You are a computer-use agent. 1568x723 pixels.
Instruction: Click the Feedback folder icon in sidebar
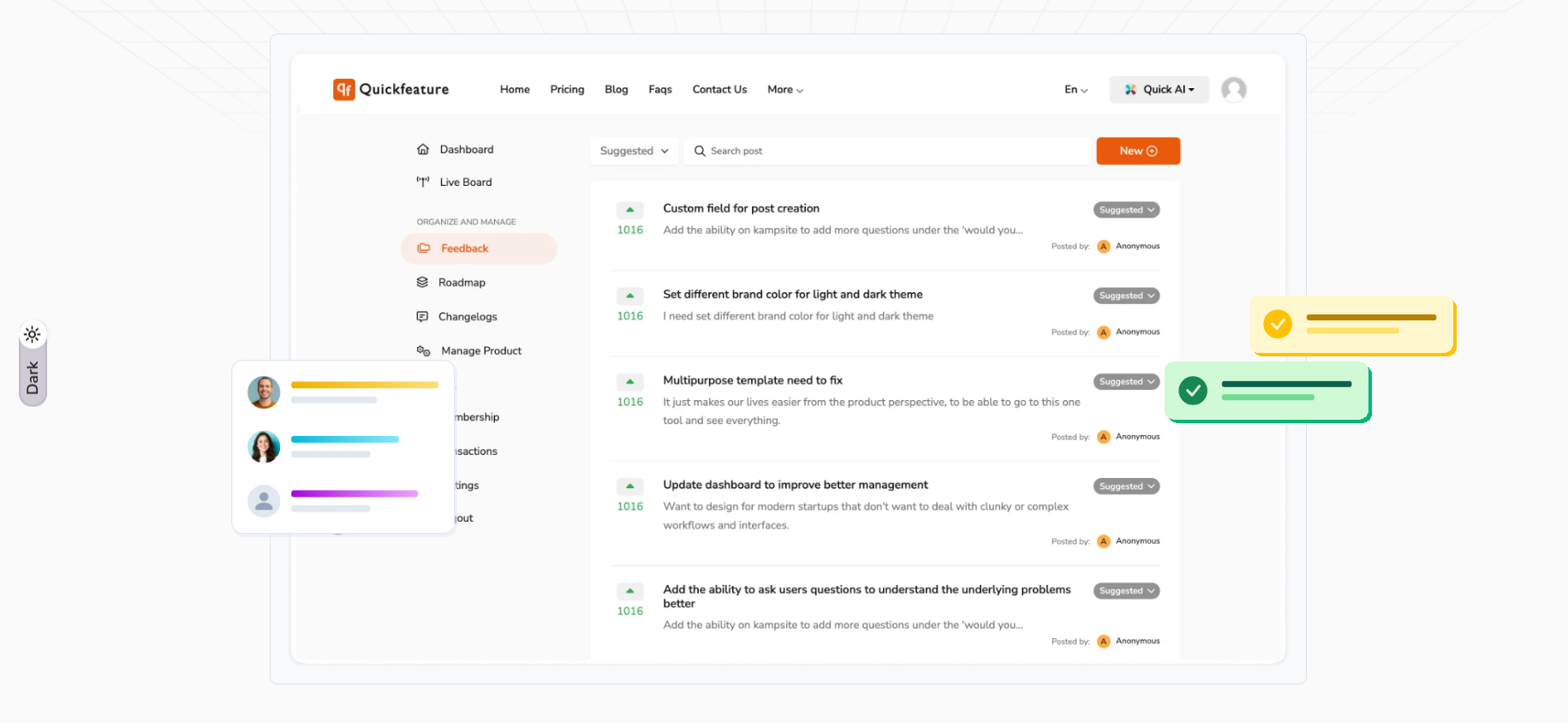[x=424, y=248]
